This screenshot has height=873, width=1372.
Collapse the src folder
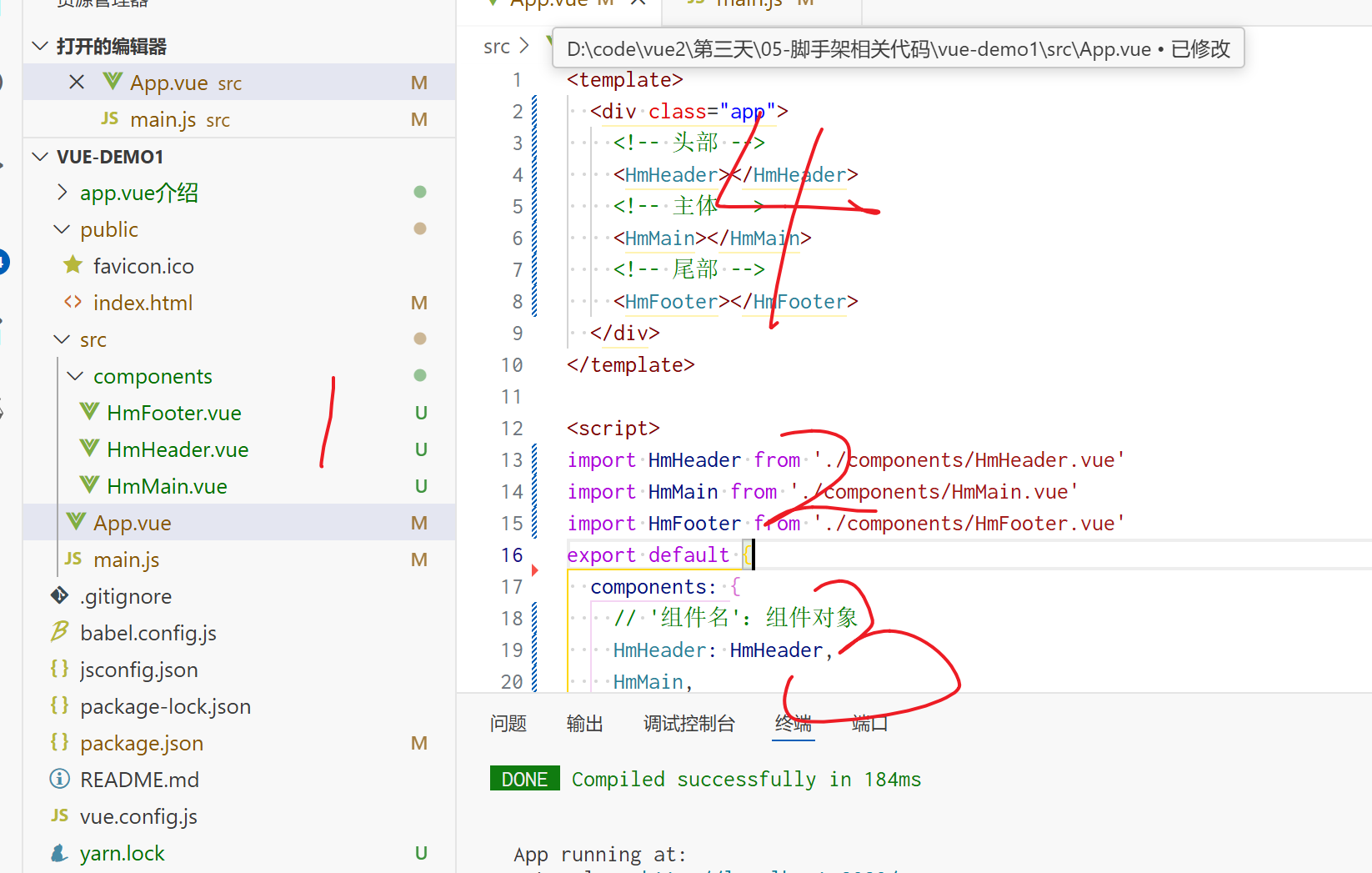click(x=62, y=339)
